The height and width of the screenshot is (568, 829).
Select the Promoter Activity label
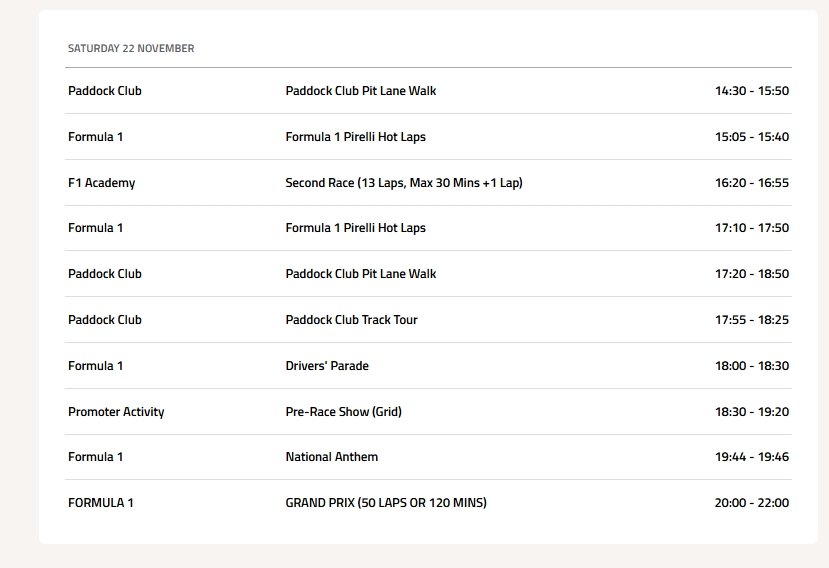pyautogui.click(x=116, y=412)
